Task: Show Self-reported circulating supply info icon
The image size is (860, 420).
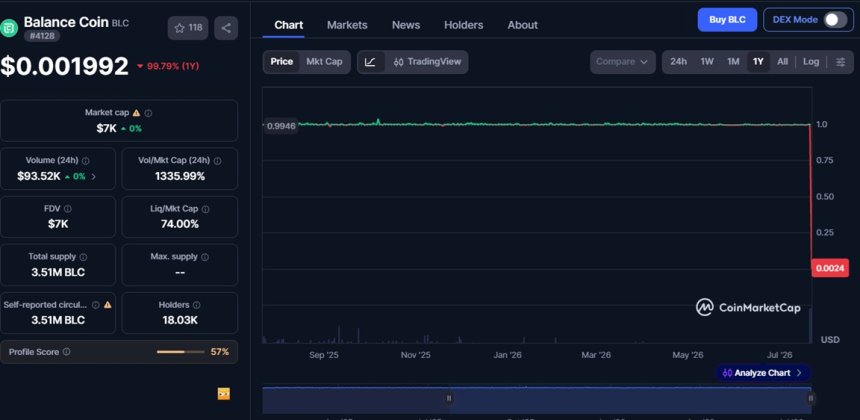Action: click(96, 305)
